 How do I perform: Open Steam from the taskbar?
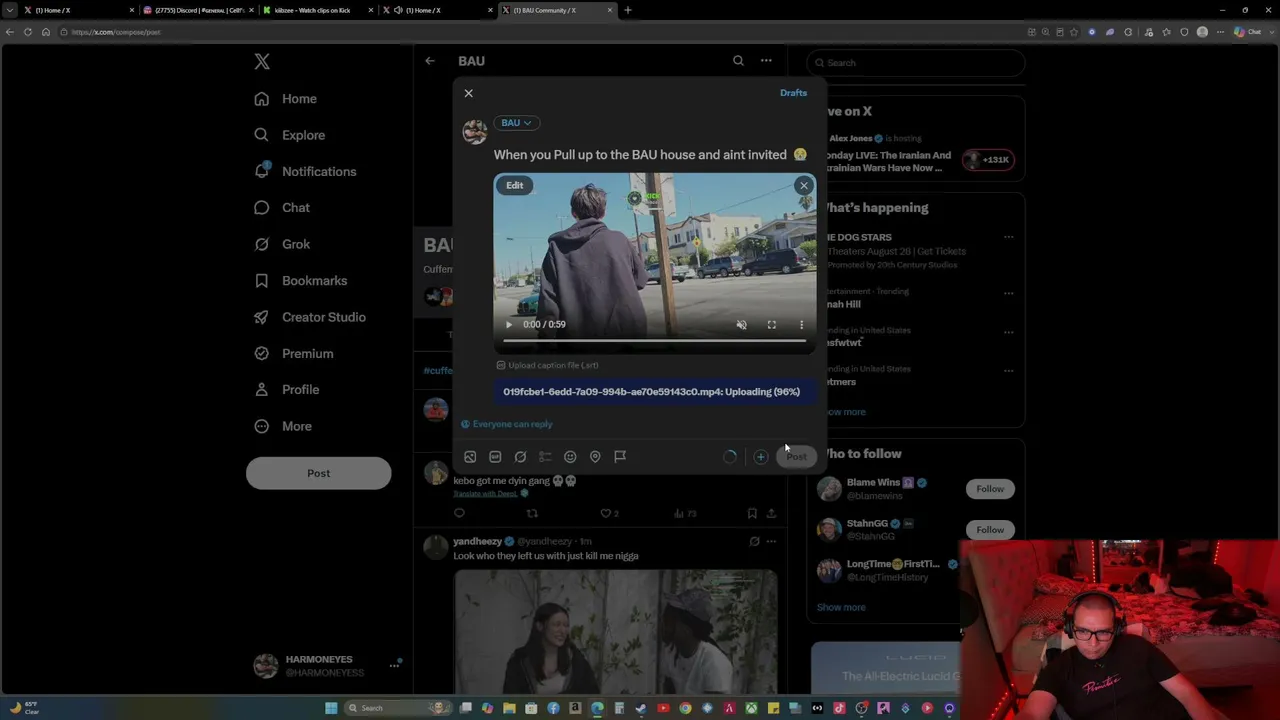(641, 708)
